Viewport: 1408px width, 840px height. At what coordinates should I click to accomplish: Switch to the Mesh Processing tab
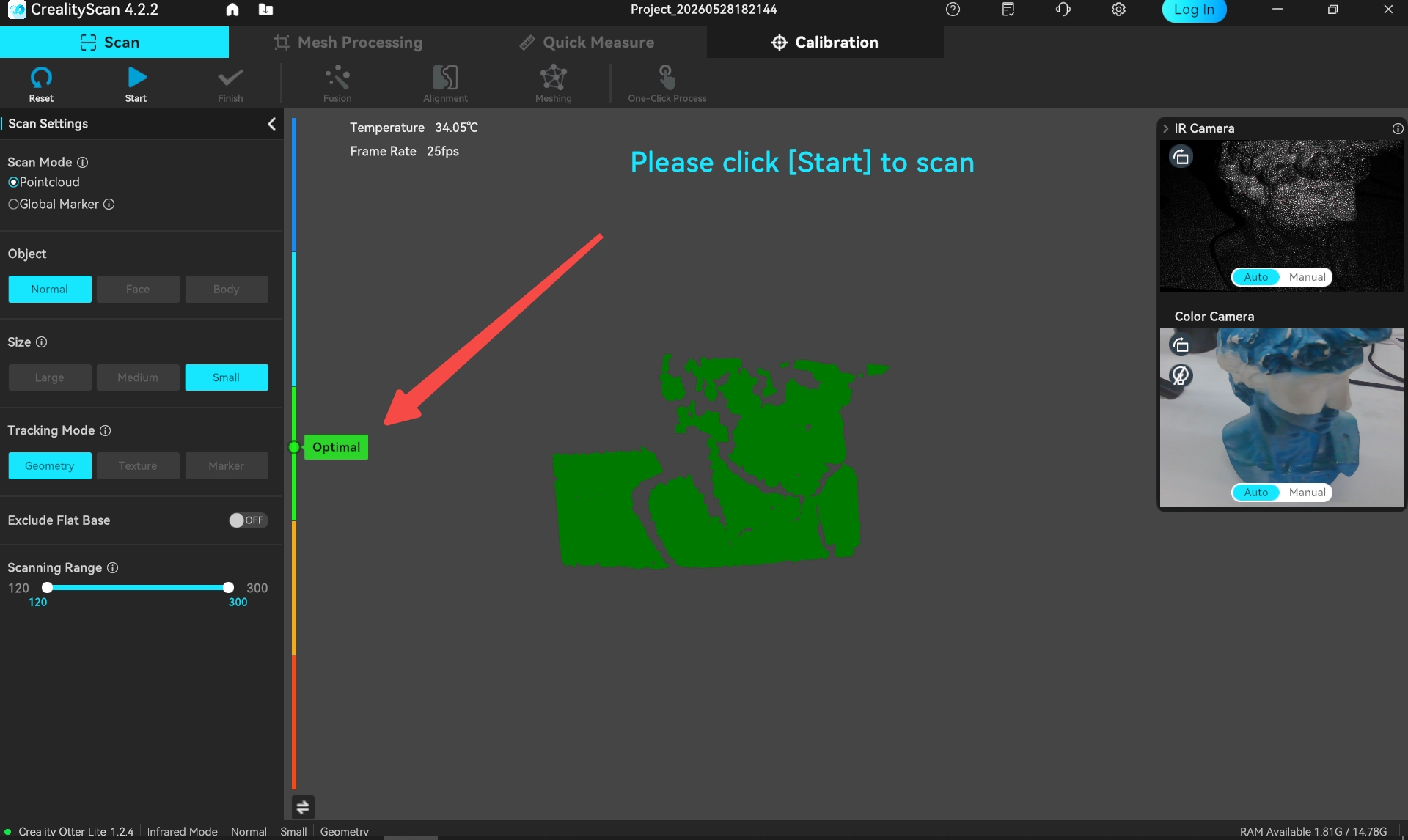(x=348, y=43)
